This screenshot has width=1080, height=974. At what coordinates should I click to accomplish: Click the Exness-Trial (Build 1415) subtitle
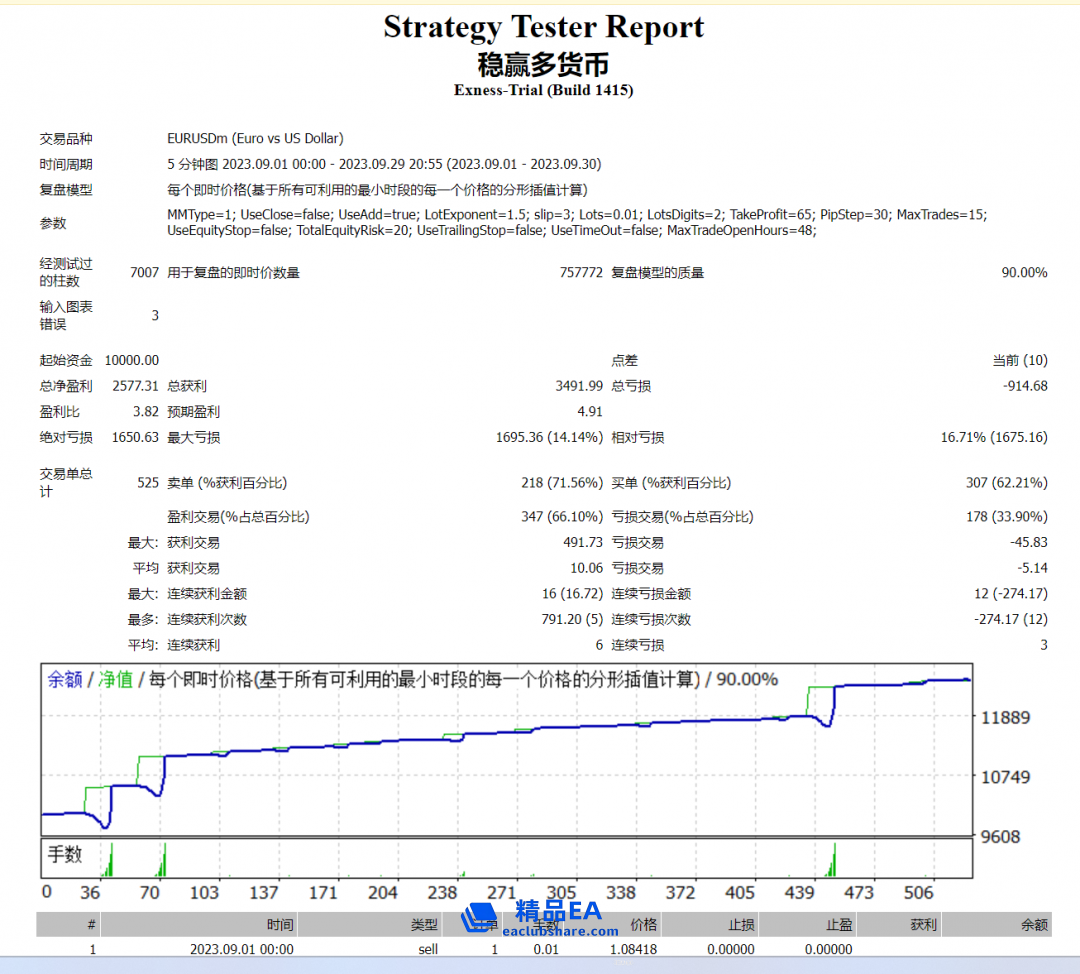pos(543,90)
